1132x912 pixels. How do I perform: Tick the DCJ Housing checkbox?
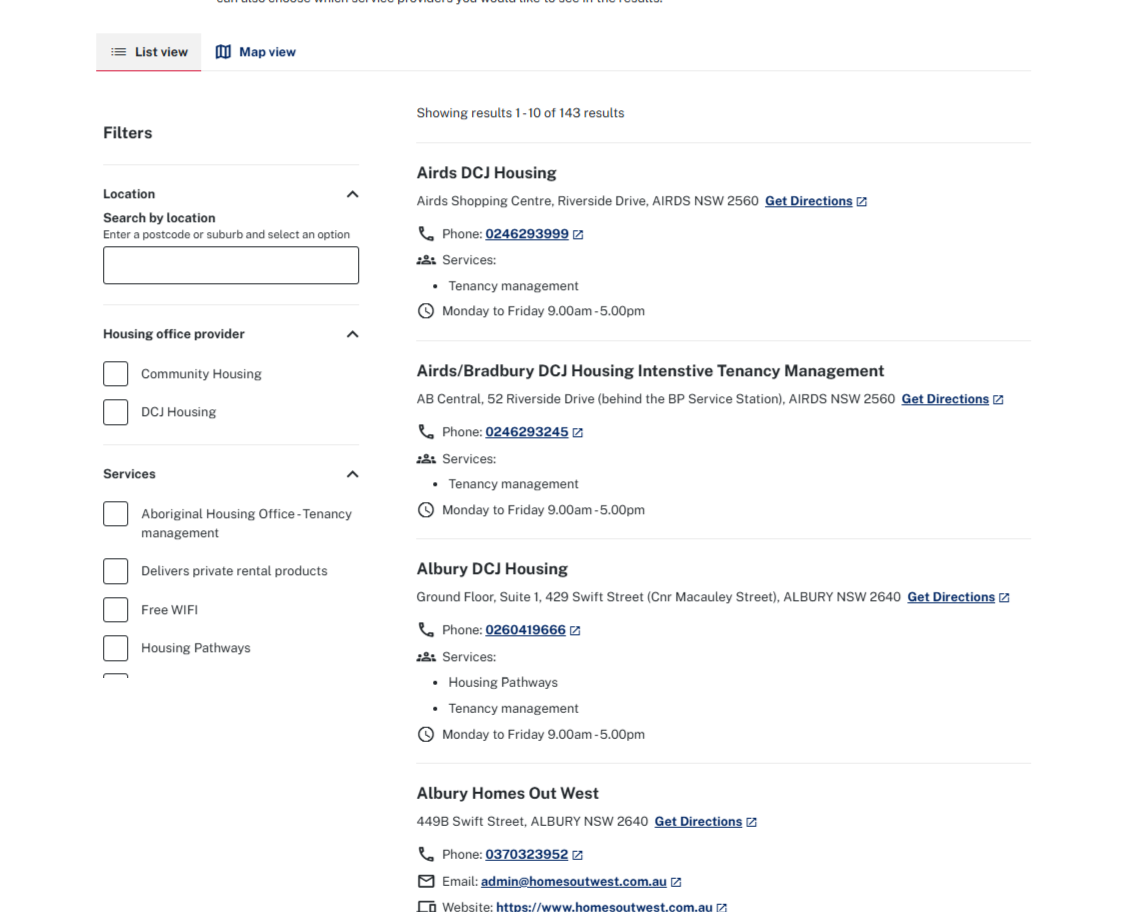tap(116, 412)
